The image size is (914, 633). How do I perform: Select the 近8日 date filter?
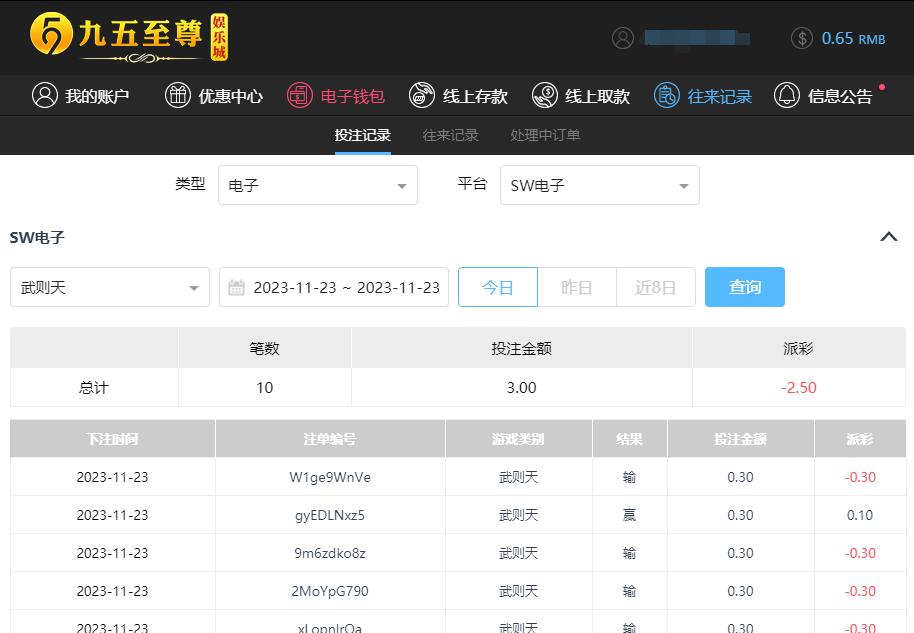656,287
